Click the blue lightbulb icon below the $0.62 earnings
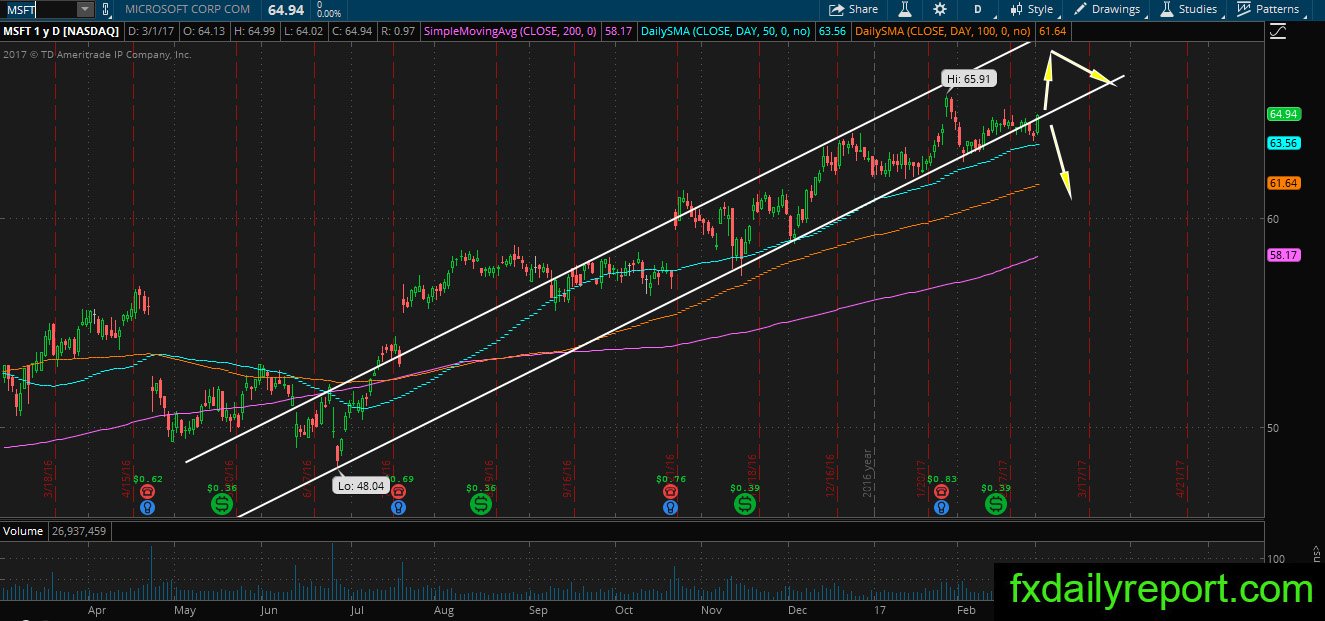The height and width of the screenshot is (621, 1325). 148,508
